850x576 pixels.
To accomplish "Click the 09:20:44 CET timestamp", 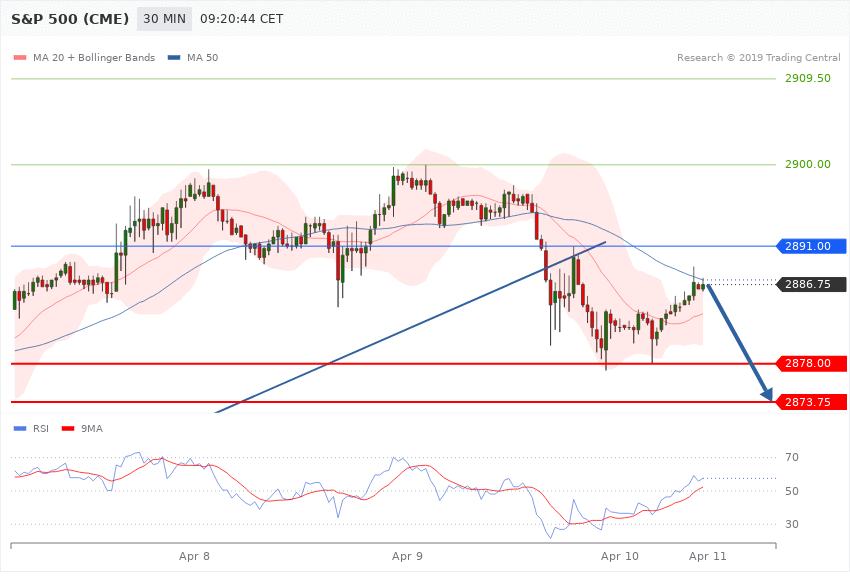I will pyautogui.click(x=242, y=19).
